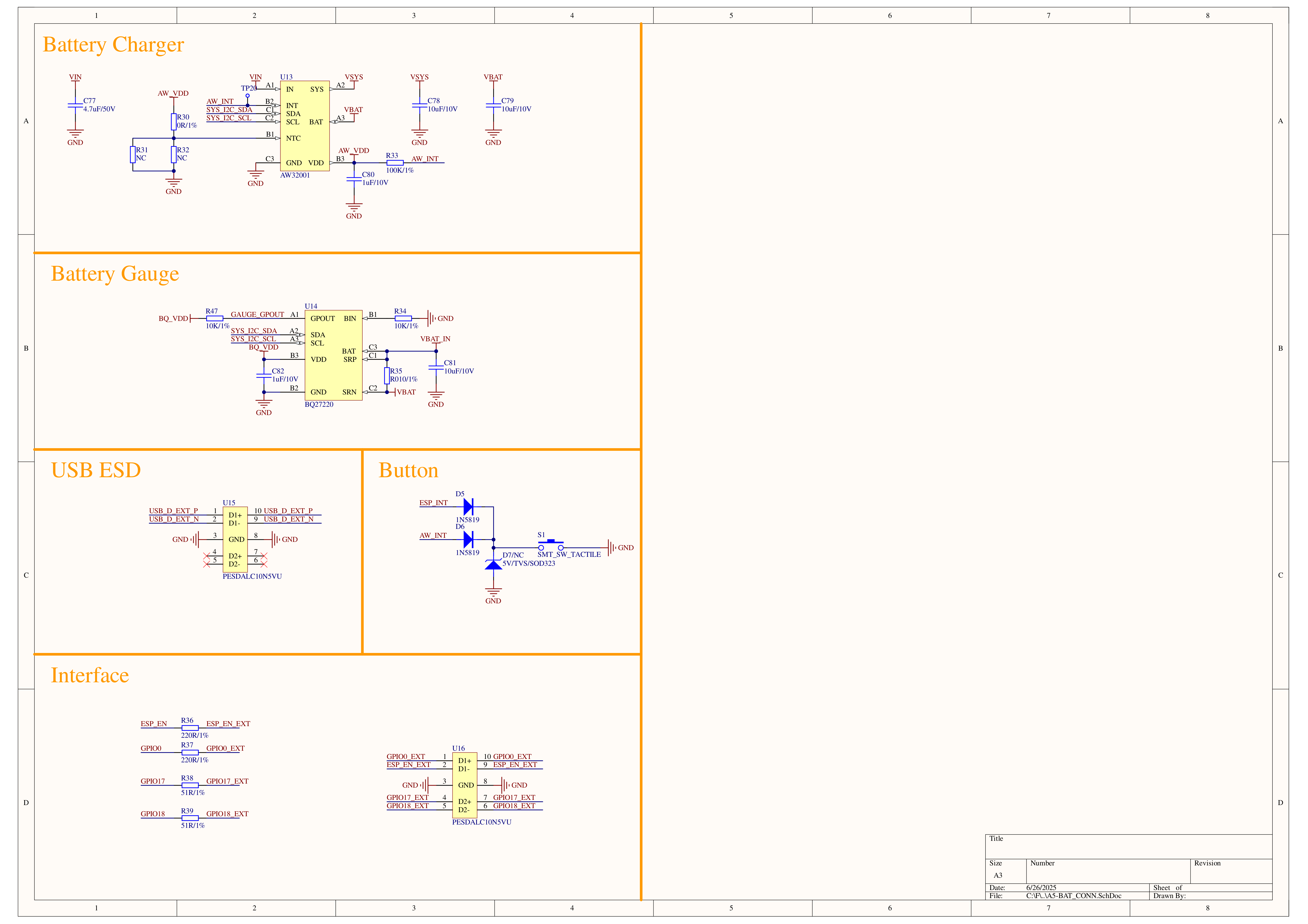The image size is (1308, 924).
Task: Click the Date "6/26/2025" in title block
Action: pyautogui.click(x=1041, y=888)
